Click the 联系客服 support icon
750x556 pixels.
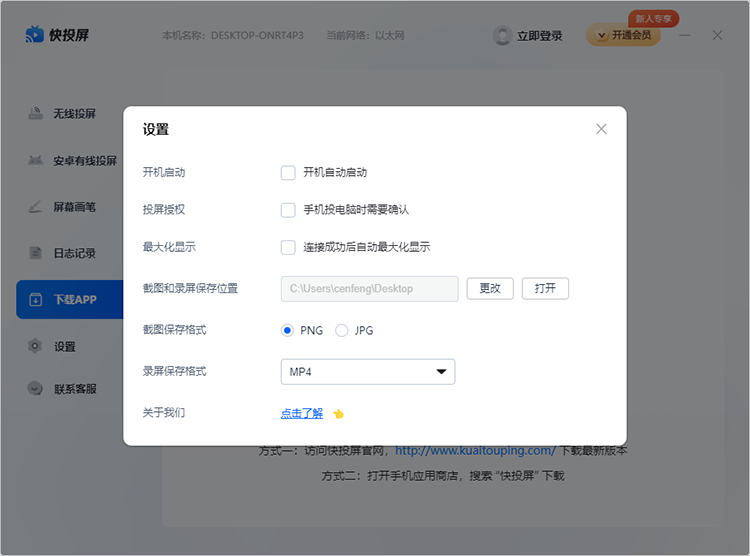[35, 389]
